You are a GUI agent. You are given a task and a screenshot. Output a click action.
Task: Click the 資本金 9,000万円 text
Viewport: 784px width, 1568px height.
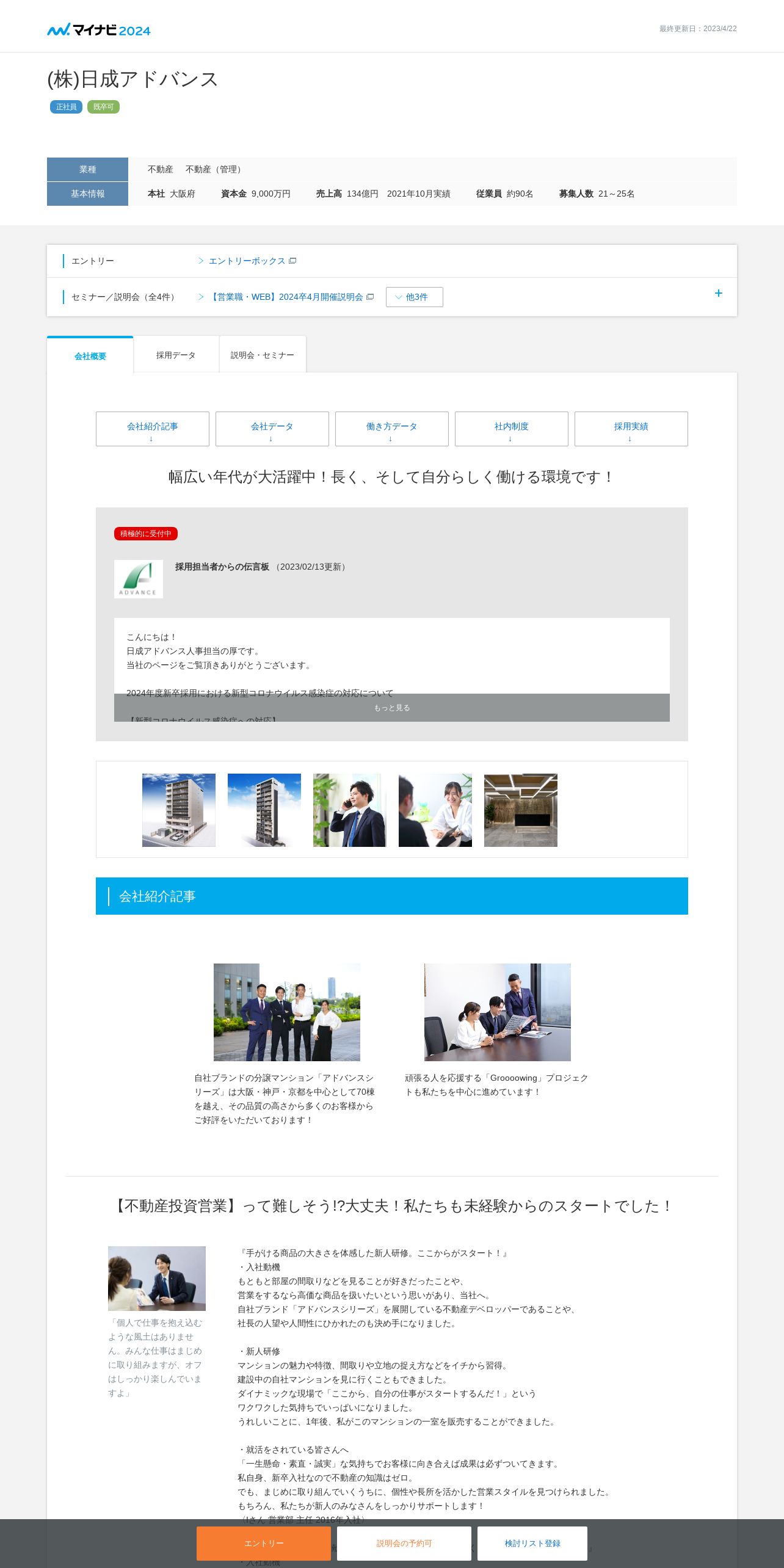256,194
